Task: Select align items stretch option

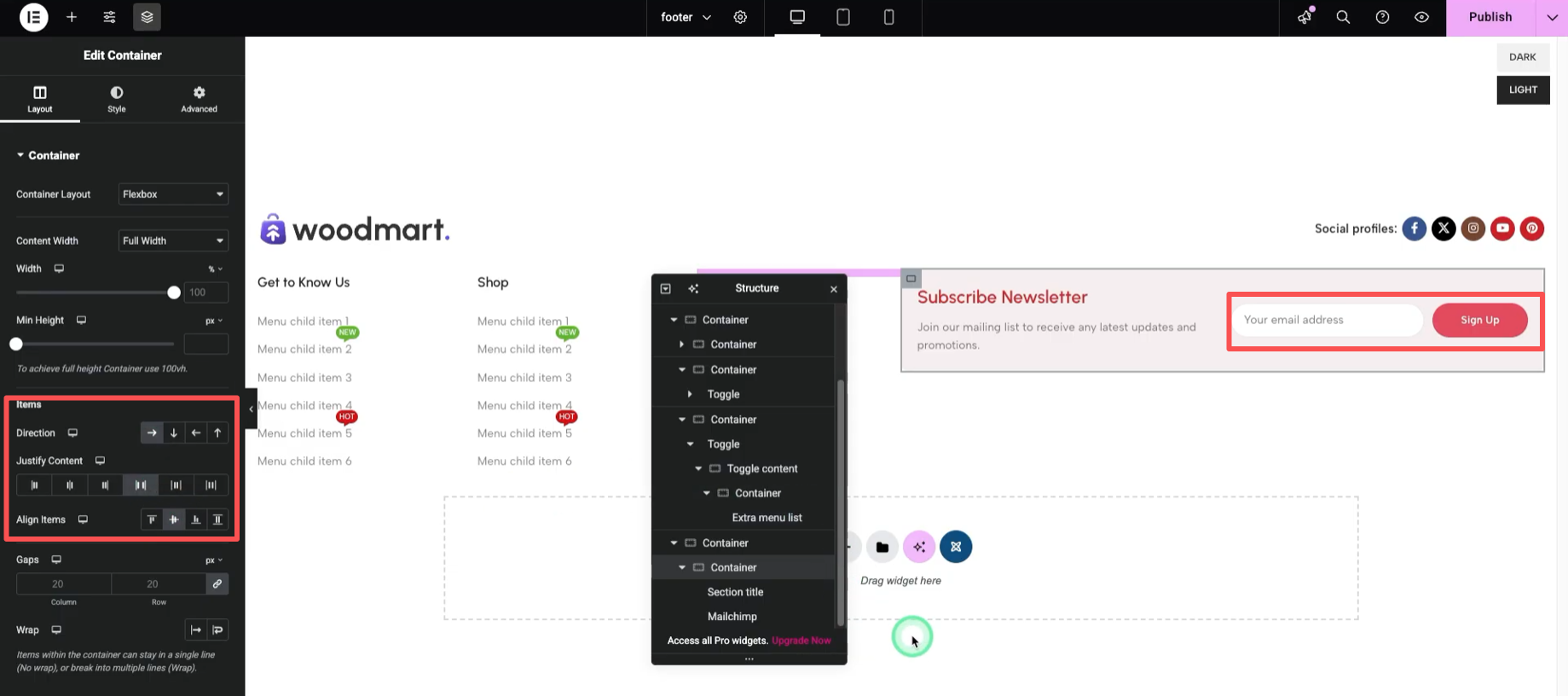Action: point(217,519)
